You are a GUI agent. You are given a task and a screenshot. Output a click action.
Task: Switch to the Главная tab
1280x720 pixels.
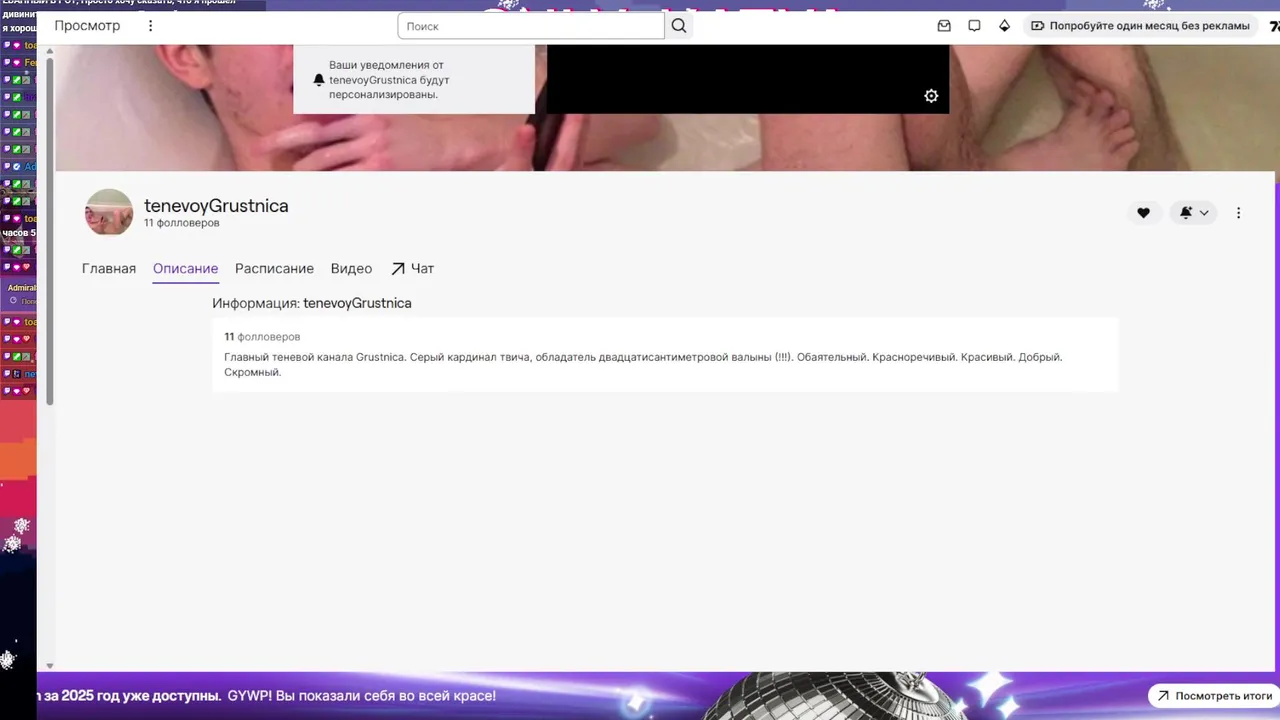(x=109, y=268)
